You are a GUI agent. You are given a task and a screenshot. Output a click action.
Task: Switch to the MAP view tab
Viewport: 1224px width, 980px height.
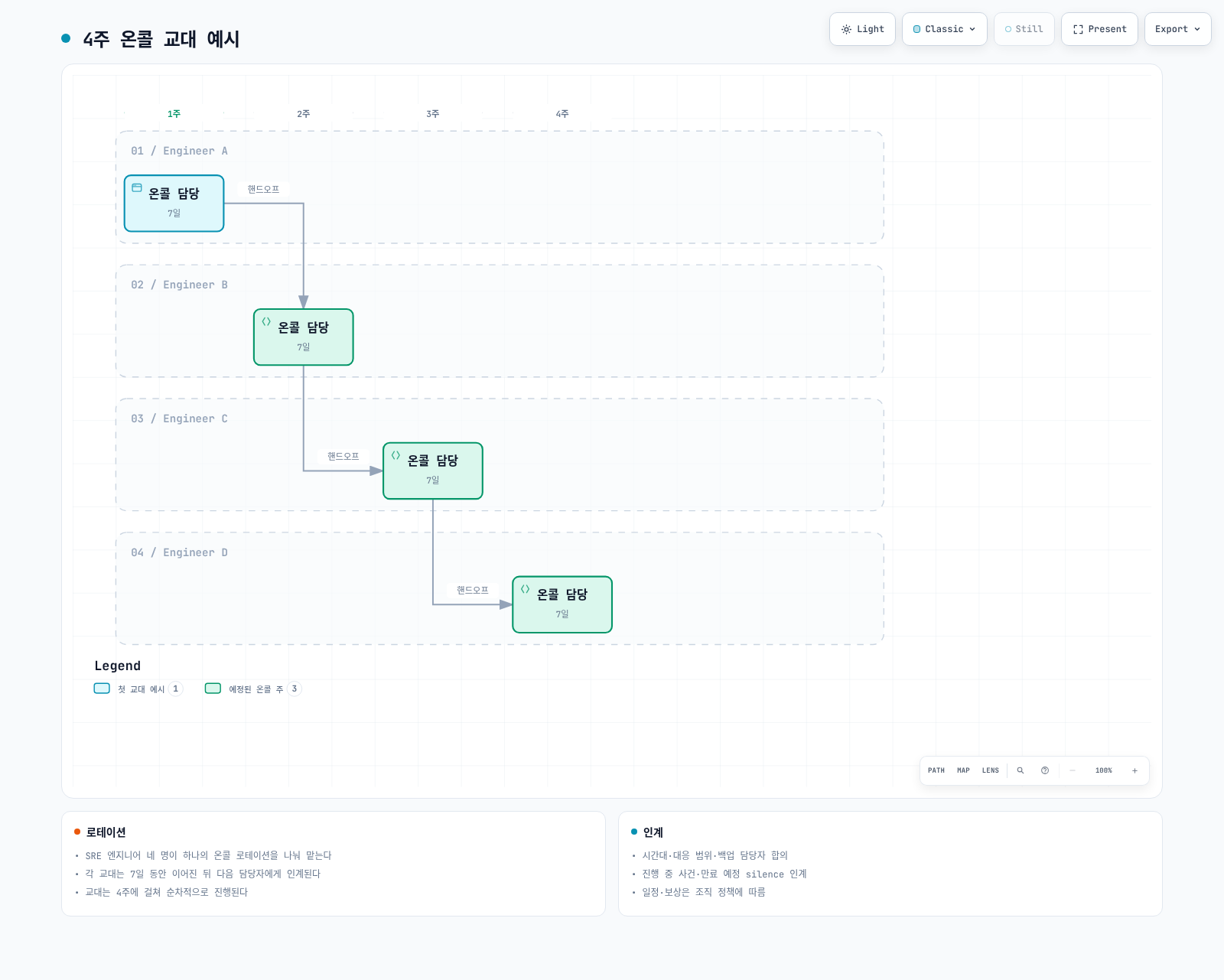click(x=963, y=770)
